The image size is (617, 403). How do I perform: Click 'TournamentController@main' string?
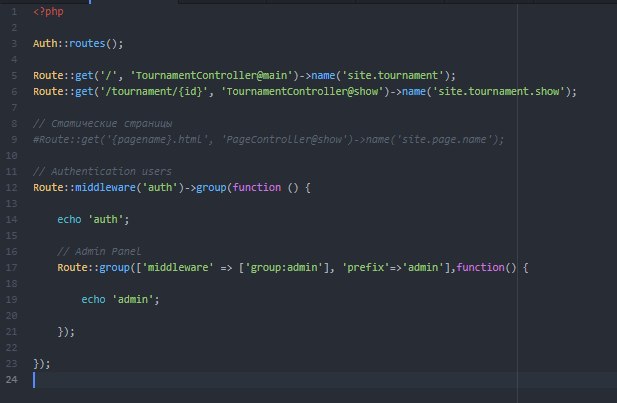(214, 75)
